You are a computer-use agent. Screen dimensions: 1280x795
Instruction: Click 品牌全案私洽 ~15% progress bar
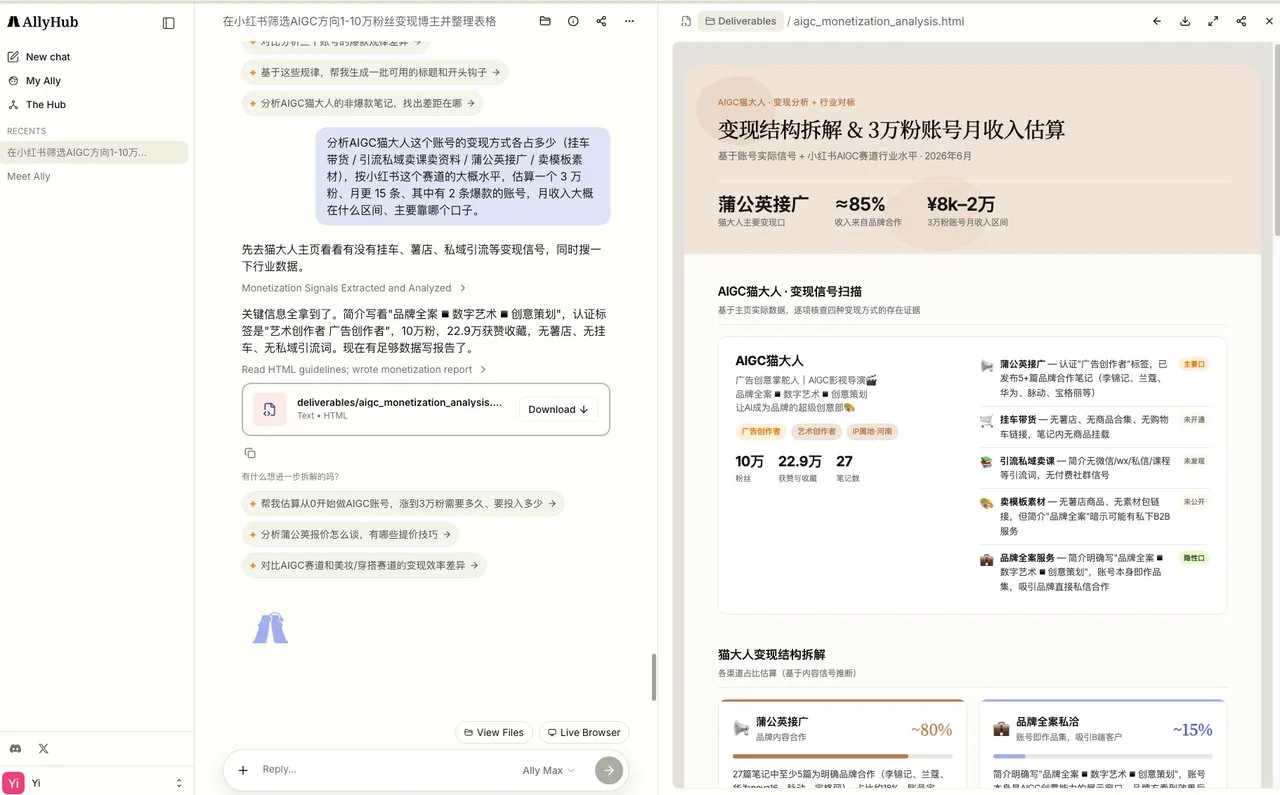pos(1102,756)
